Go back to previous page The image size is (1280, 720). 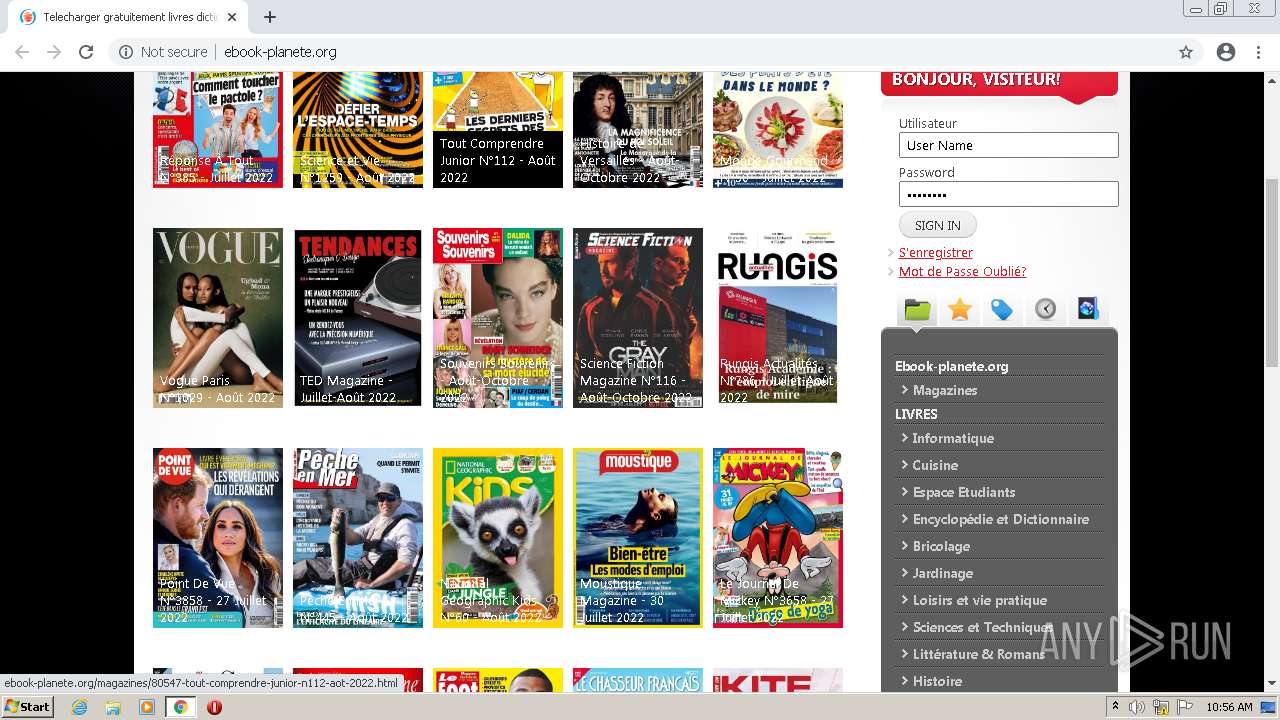(22, 52)
